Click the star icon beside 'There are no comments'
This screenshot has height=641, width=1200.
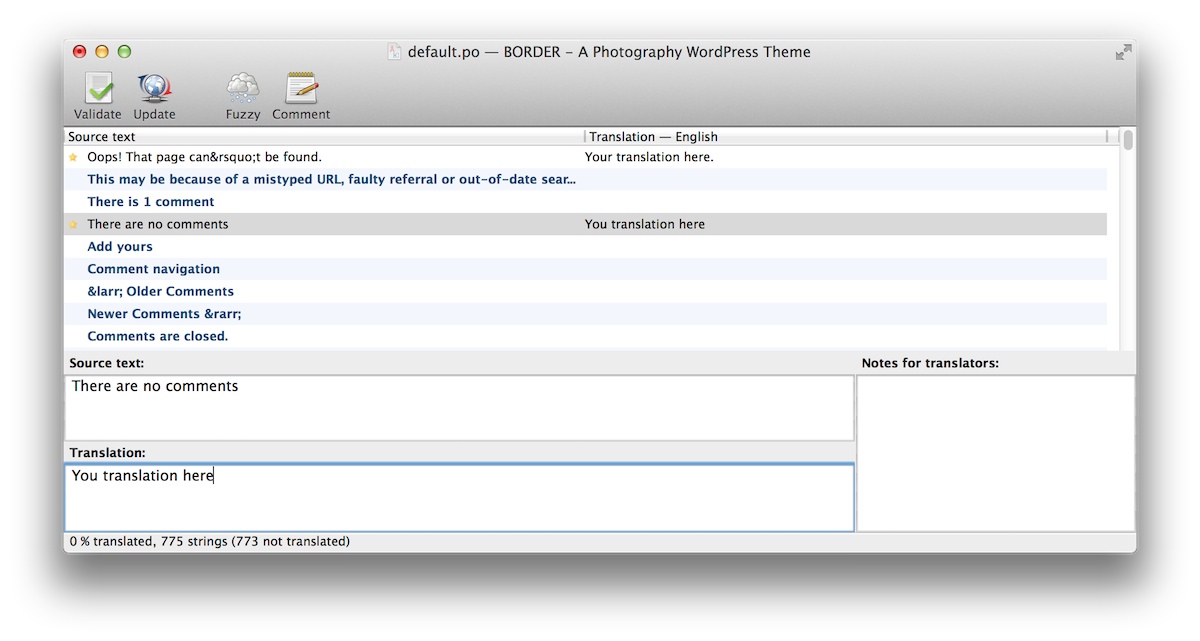tap(73, 225)
